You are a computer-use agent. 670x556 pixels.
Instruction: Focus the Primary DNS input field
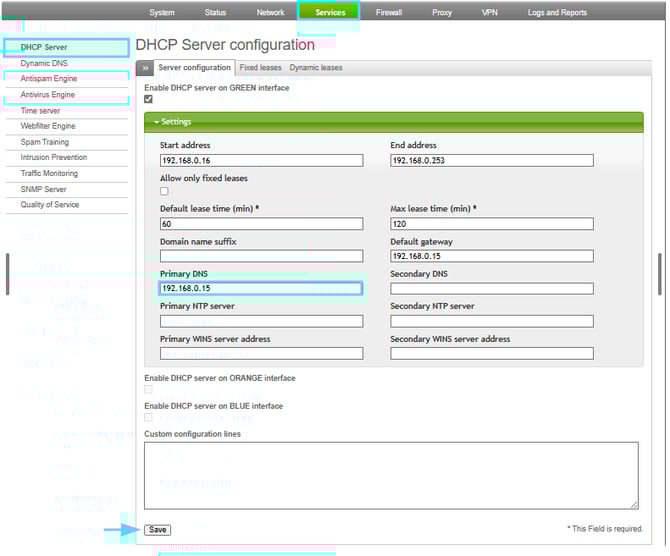coord(261,288)
